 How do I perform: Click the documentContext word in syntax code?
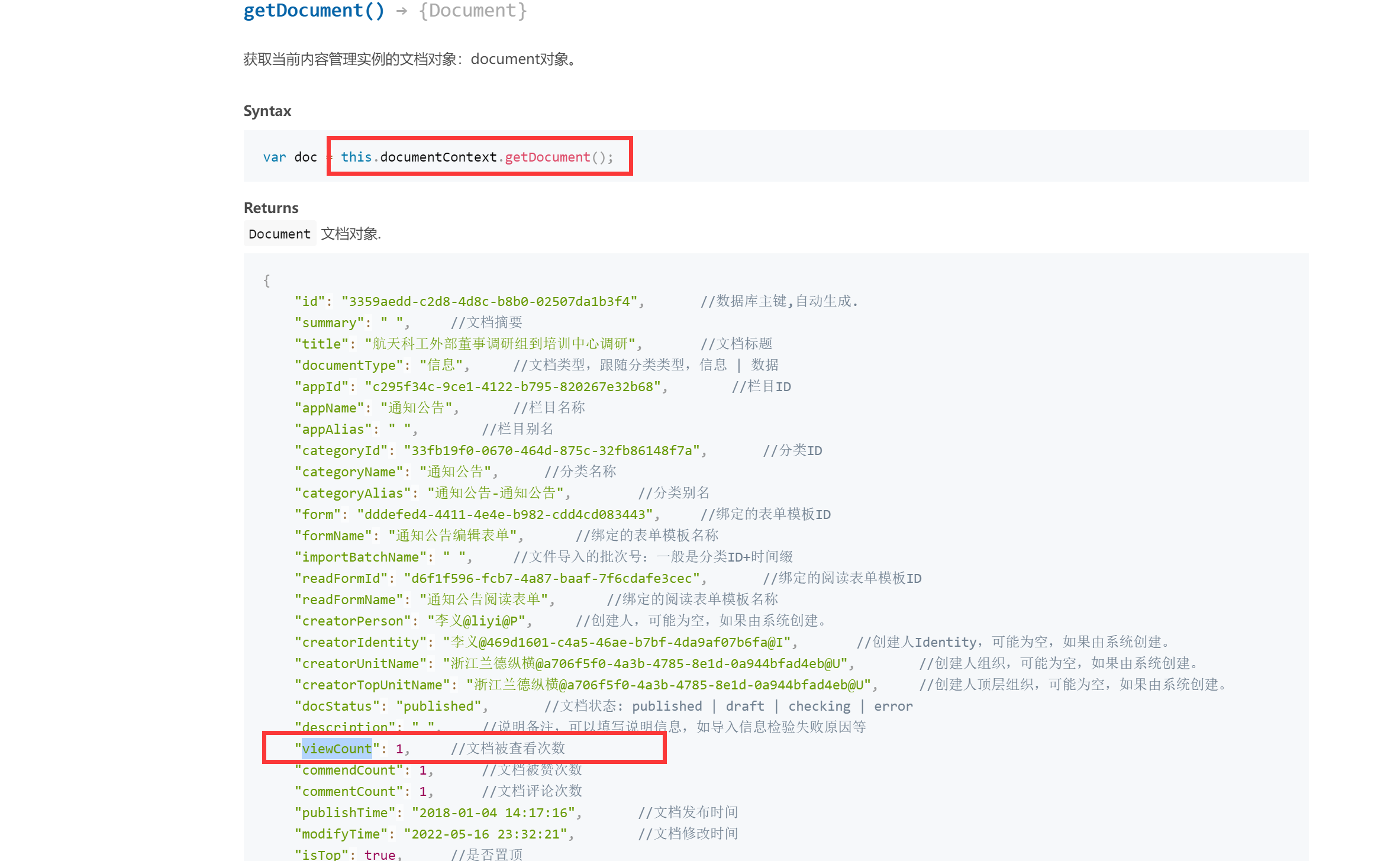point(438,157)
